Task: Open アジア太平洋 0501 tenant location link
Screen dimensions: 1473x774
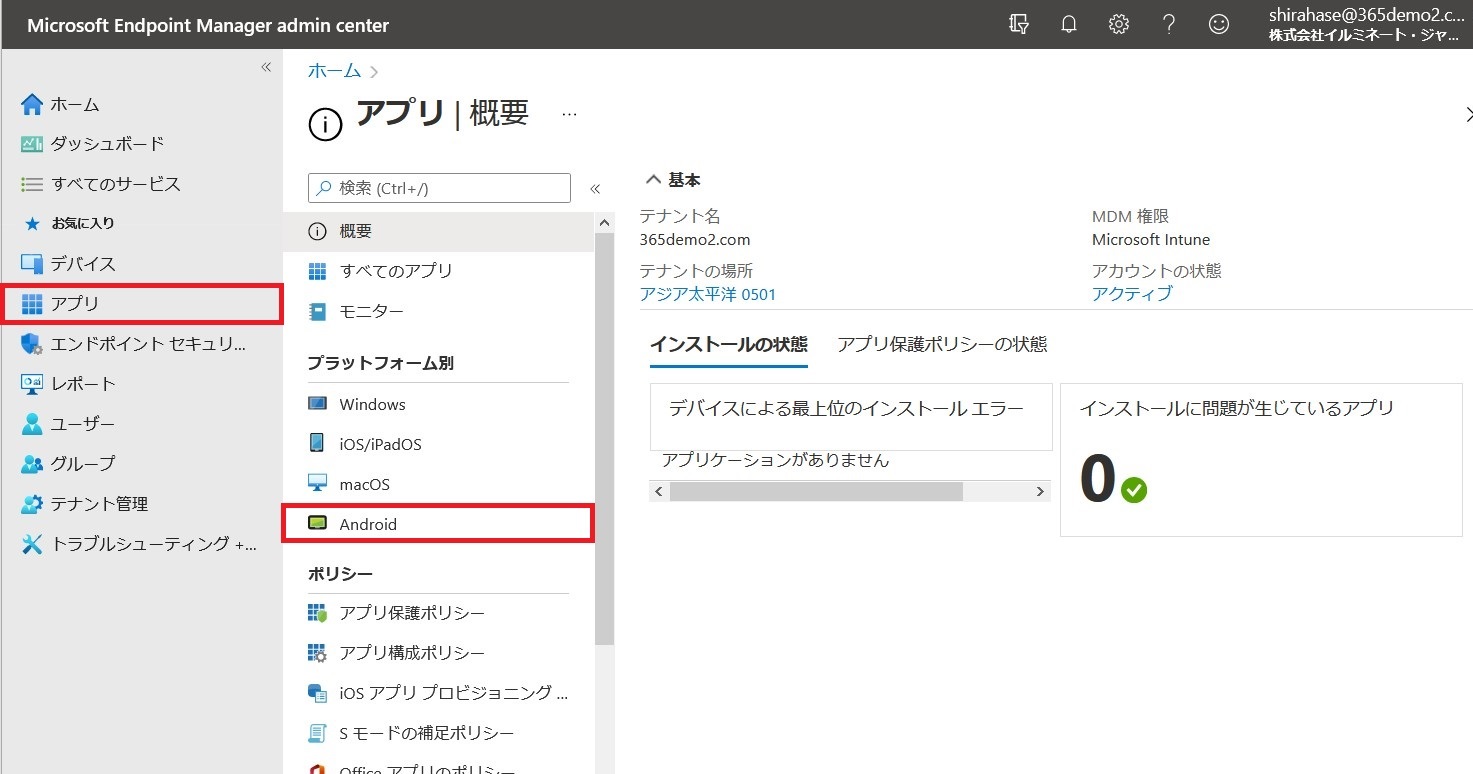Action: coord(708,294)
